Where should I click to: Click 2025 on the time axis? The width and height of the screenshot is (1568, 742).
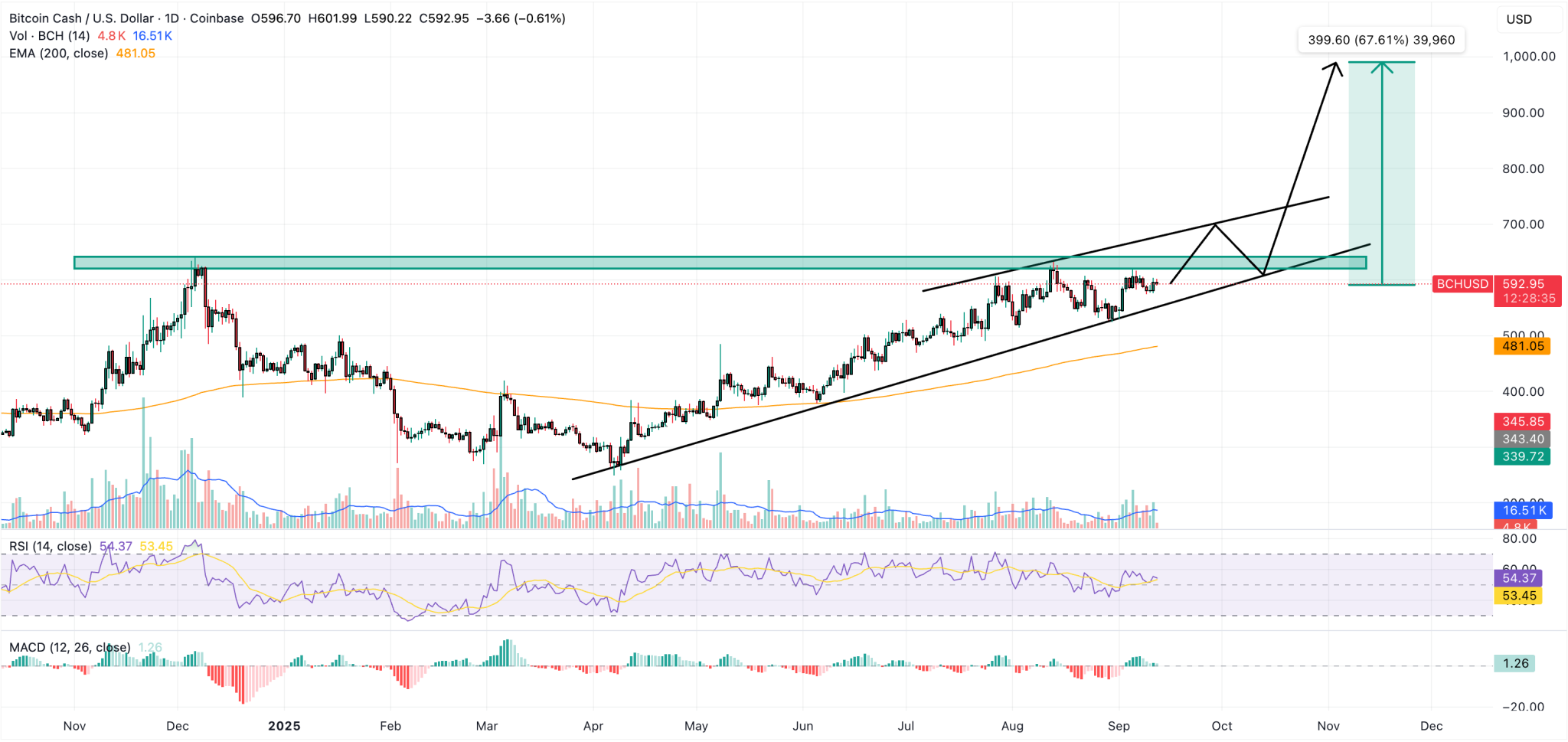coord(284,725)
